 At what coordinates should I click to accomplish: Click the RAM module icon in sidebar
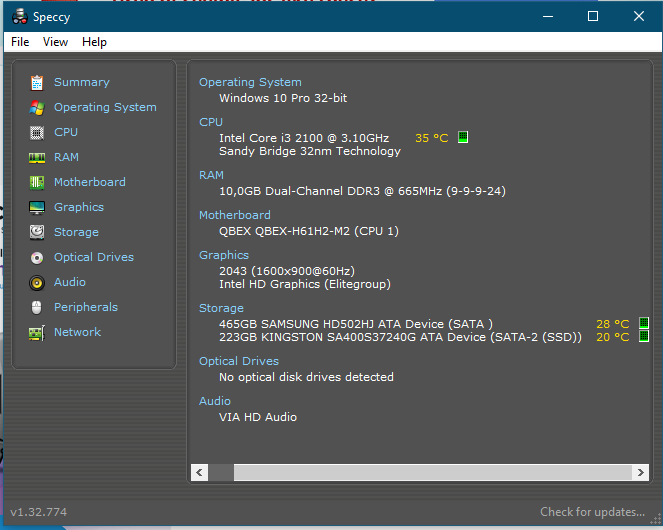coord(37,158)
